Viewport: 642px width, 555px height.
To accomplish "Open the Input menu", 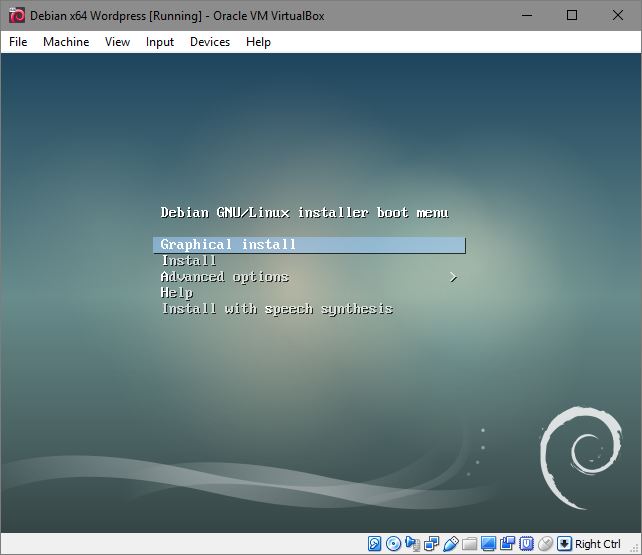I will [x=160, y=42].
